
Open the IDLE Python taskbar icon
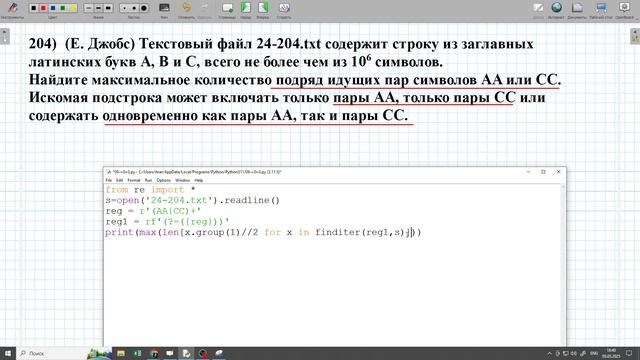[x=186, y=353]
